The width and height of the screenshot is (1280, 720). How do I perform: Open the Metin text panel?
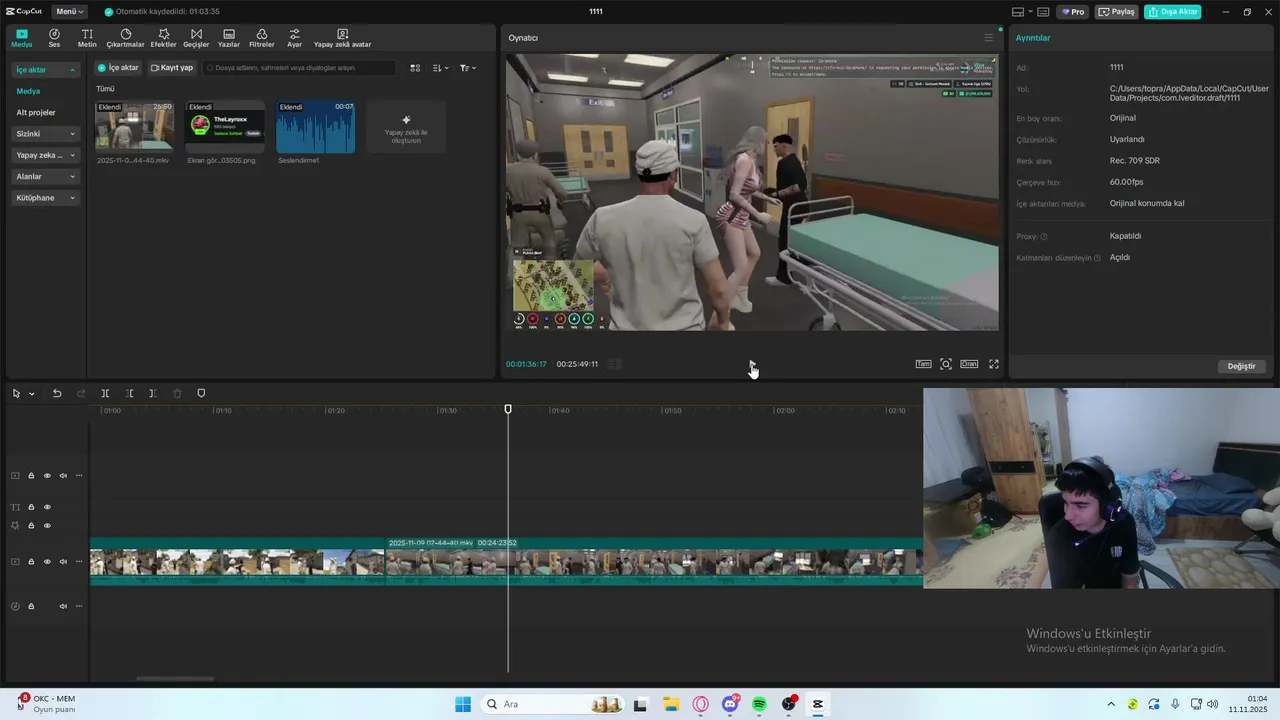point(87,38)
